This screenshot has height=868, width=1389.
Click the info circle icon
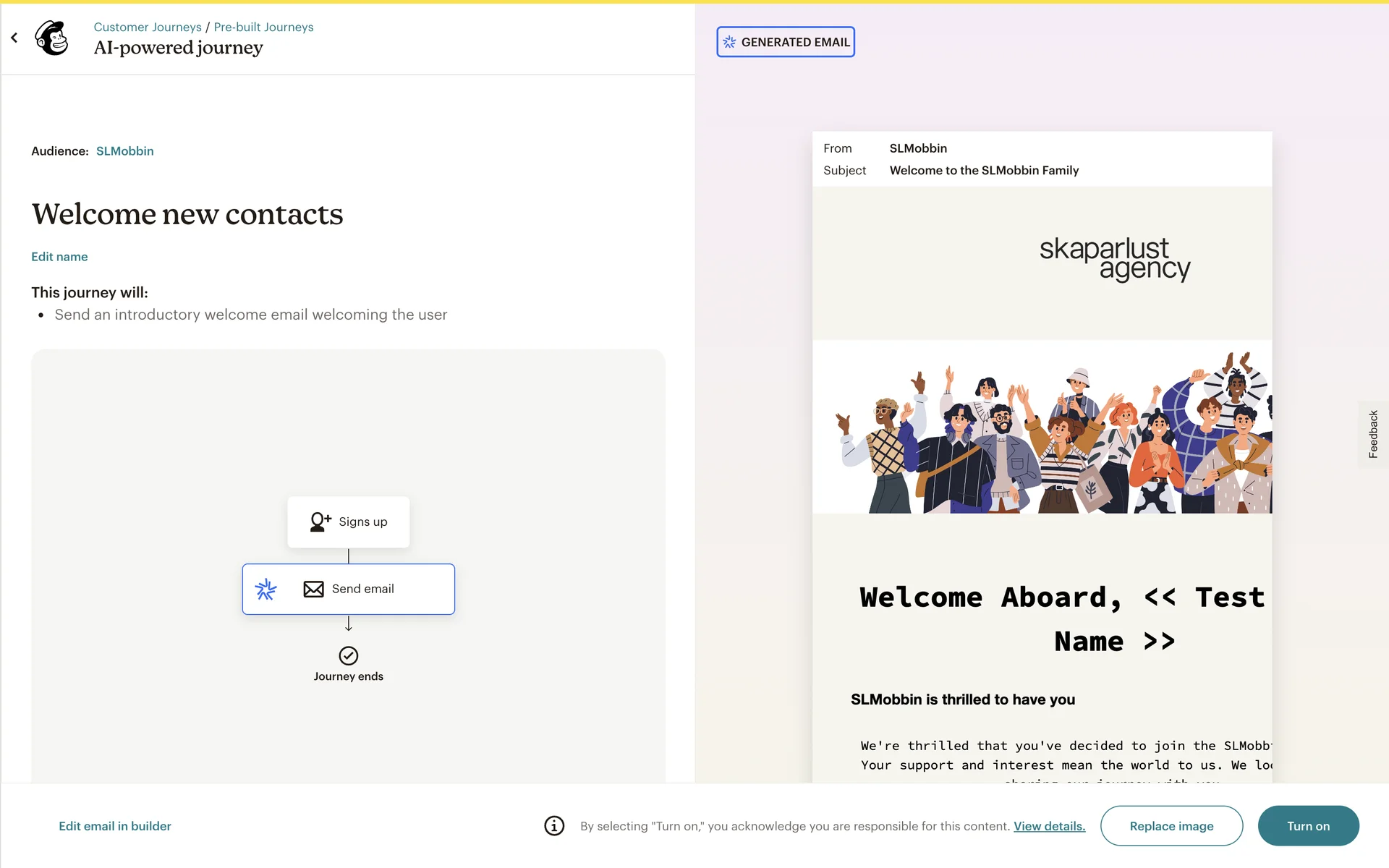pos(554,826)
